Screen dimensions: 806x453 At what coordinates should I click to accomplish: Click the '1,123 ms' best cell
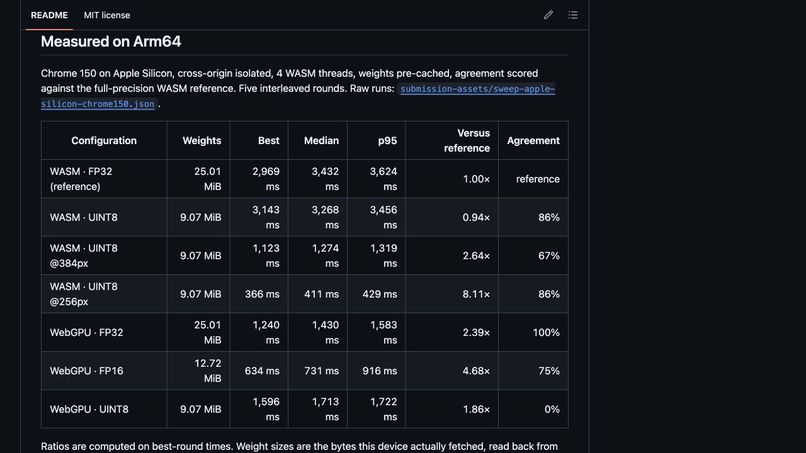pos(259,256)
